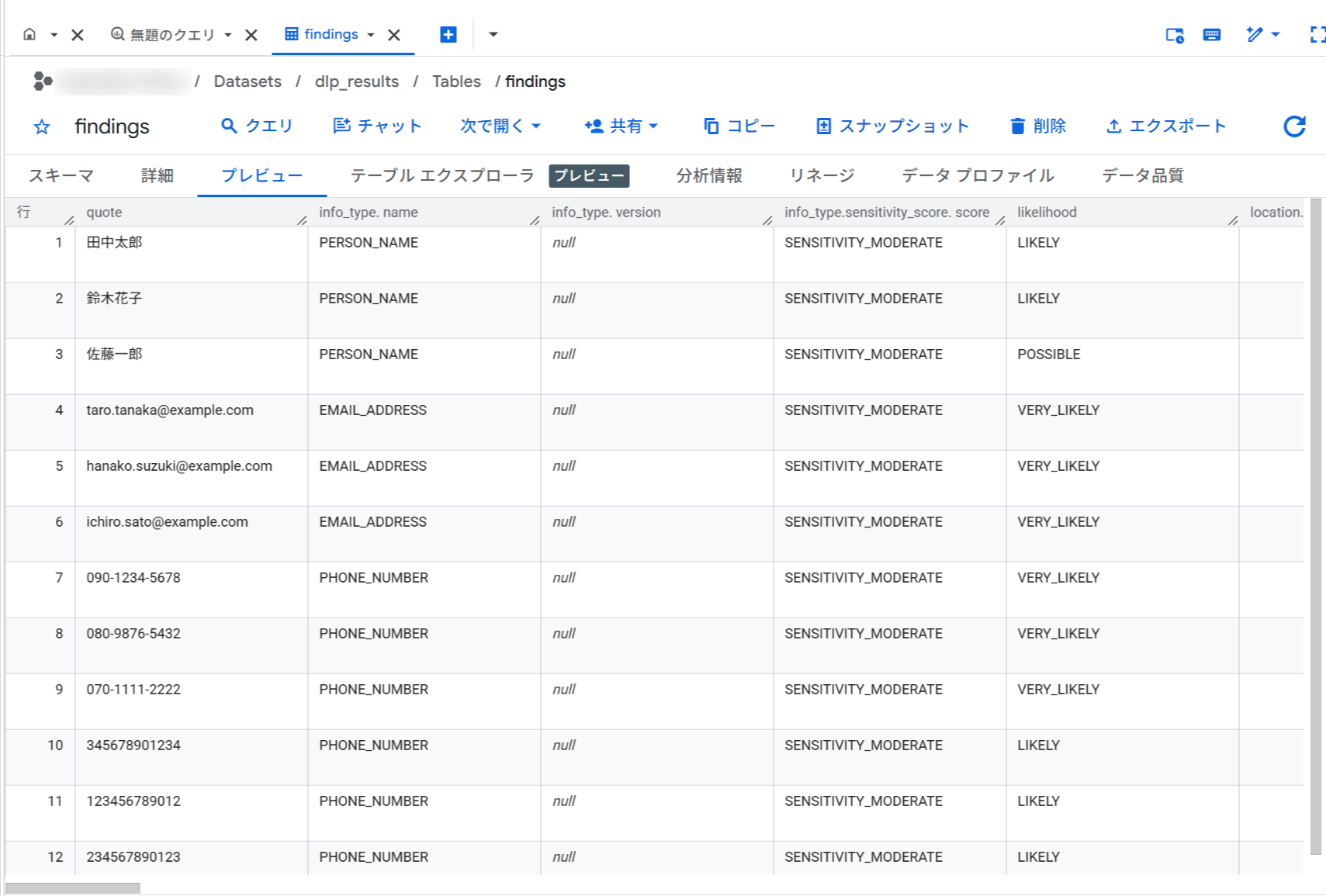Select cell taro.tanaka@example.com
The height and width of the screenshot is (896, 1326).
tap(192, 422)
